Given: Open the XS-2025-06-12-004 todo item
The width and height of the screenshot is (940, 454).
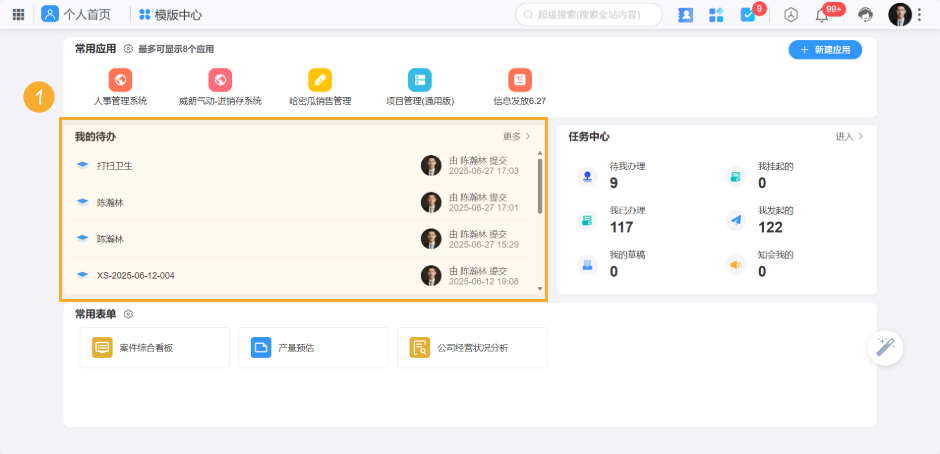Looking at the screenshot, I should [302, 275].
